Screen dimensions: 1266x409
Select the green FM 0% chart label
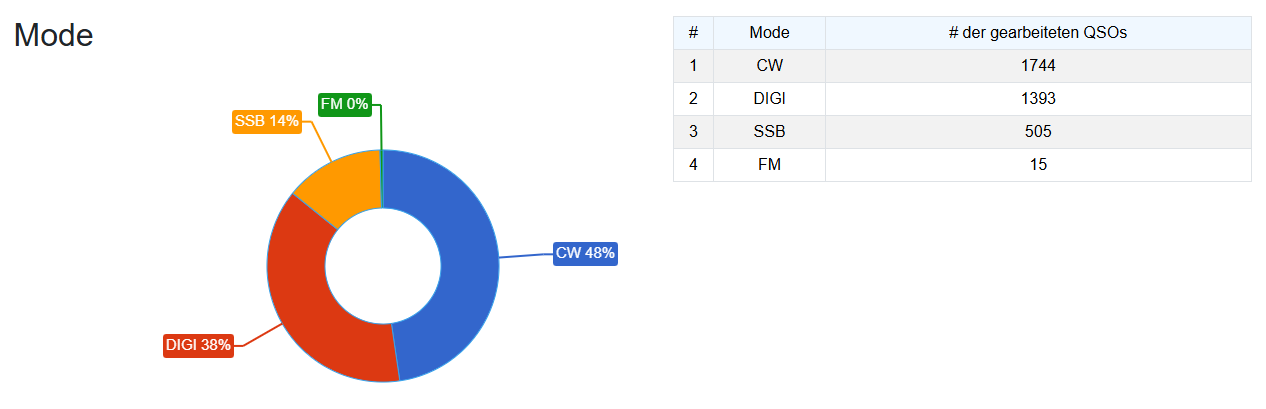click(345, 103)
